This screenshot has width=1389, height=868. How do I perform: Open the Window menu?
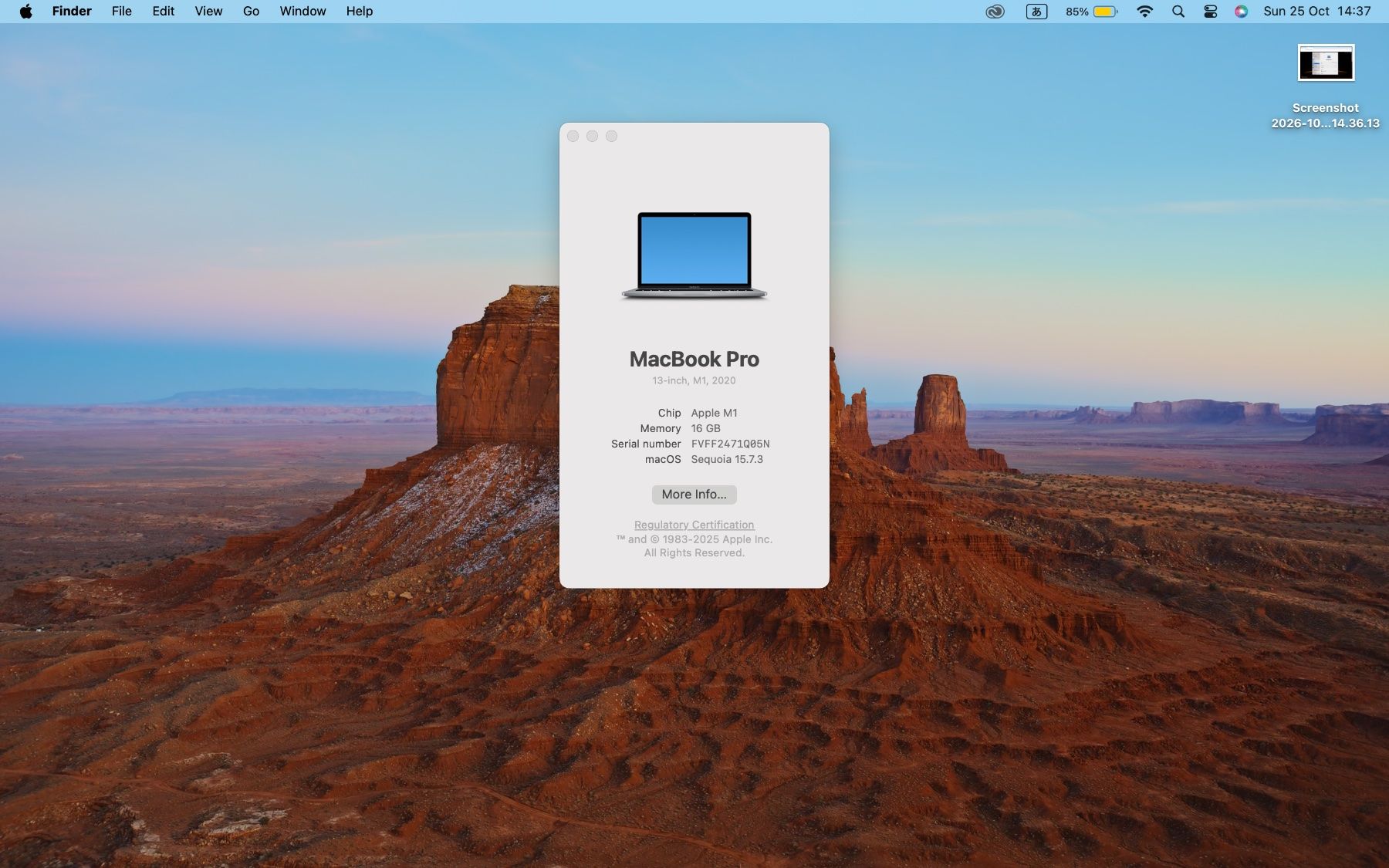coord(302,12)
